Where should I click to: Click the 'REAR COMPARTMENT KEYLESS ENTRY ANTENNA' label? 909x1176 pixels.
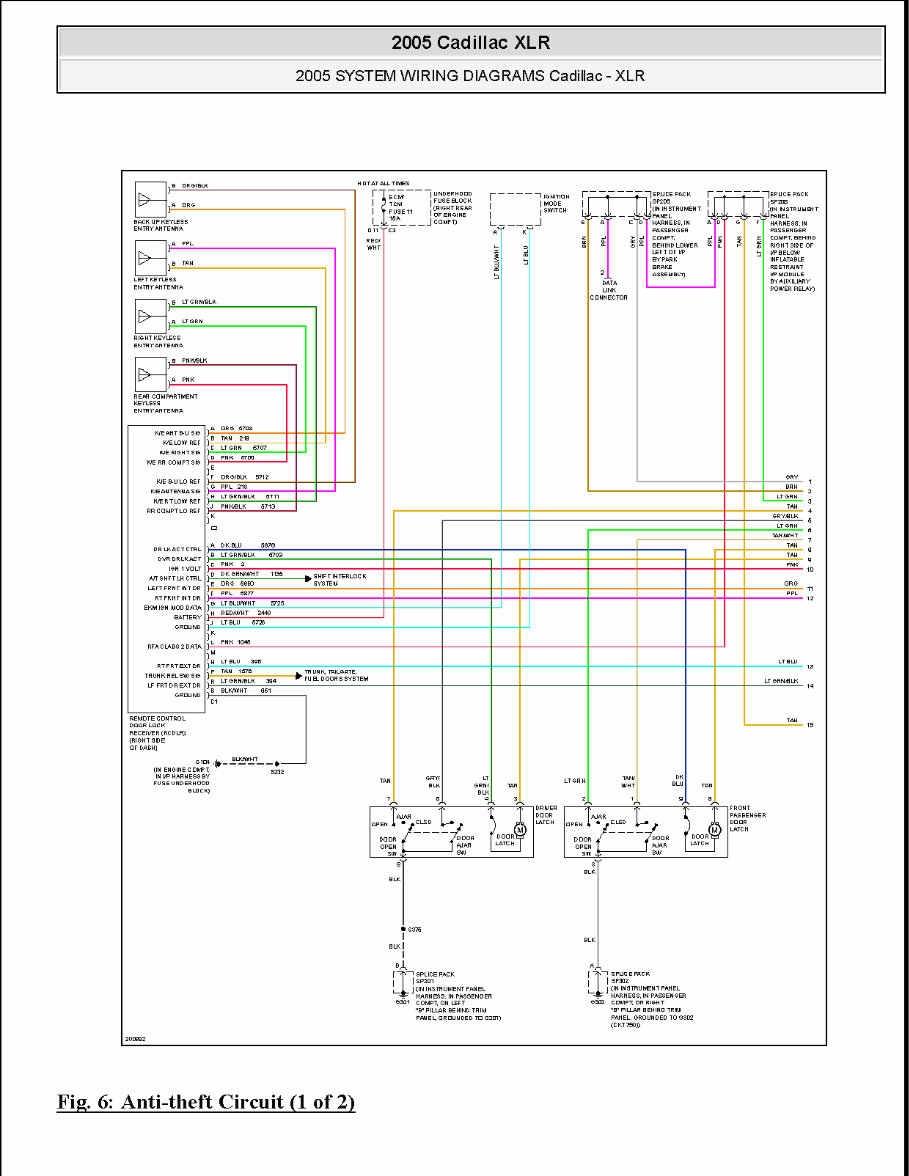click(x=165, y=404)
